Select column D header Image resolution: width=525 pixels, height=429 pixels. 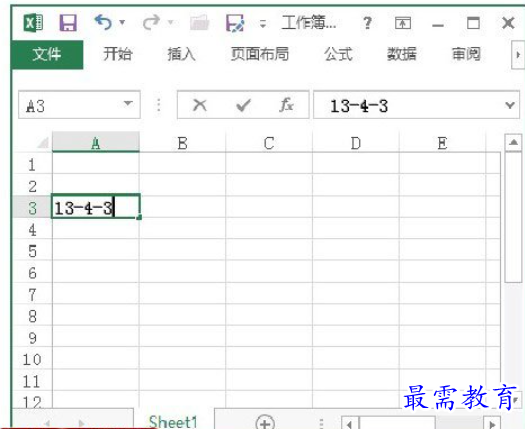(356, 143)
